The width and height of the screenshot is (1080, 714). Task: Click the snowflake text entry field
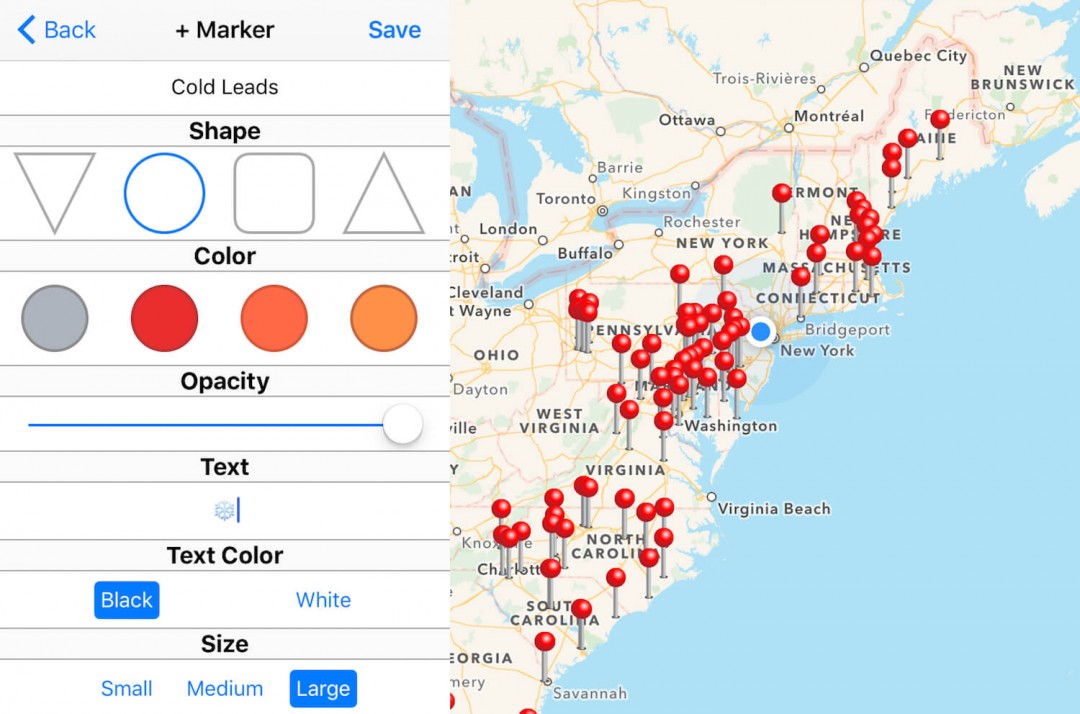[x=224, y=509]
